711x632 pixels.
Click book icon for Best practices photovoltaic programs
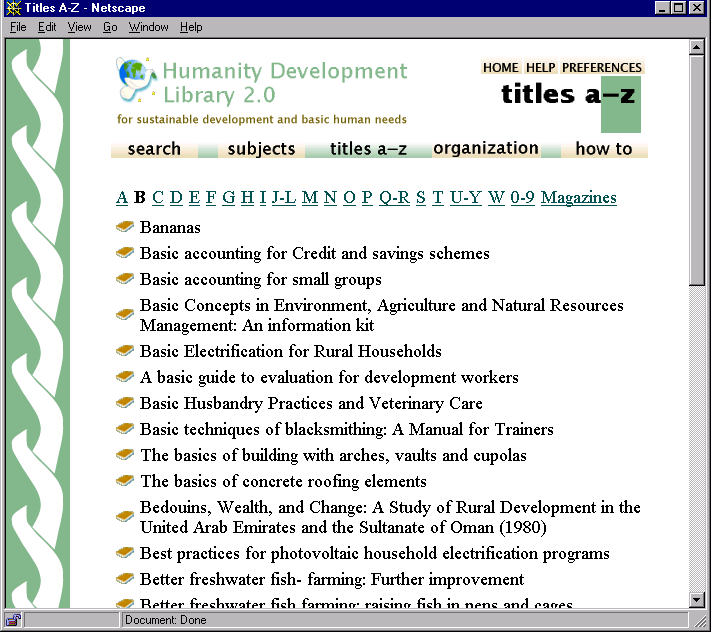click(x=125, y=554)
